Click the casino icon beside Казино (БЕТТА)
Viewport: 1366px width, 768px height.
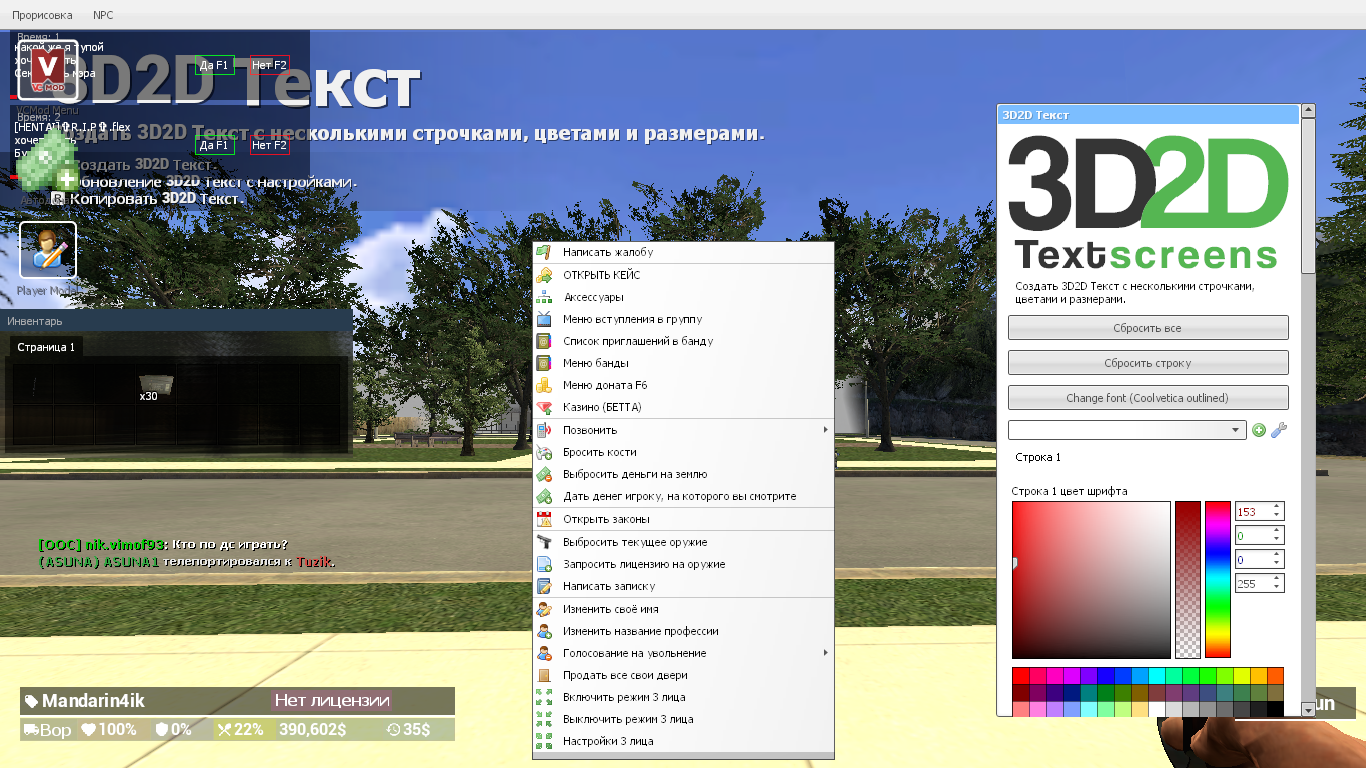544,407
